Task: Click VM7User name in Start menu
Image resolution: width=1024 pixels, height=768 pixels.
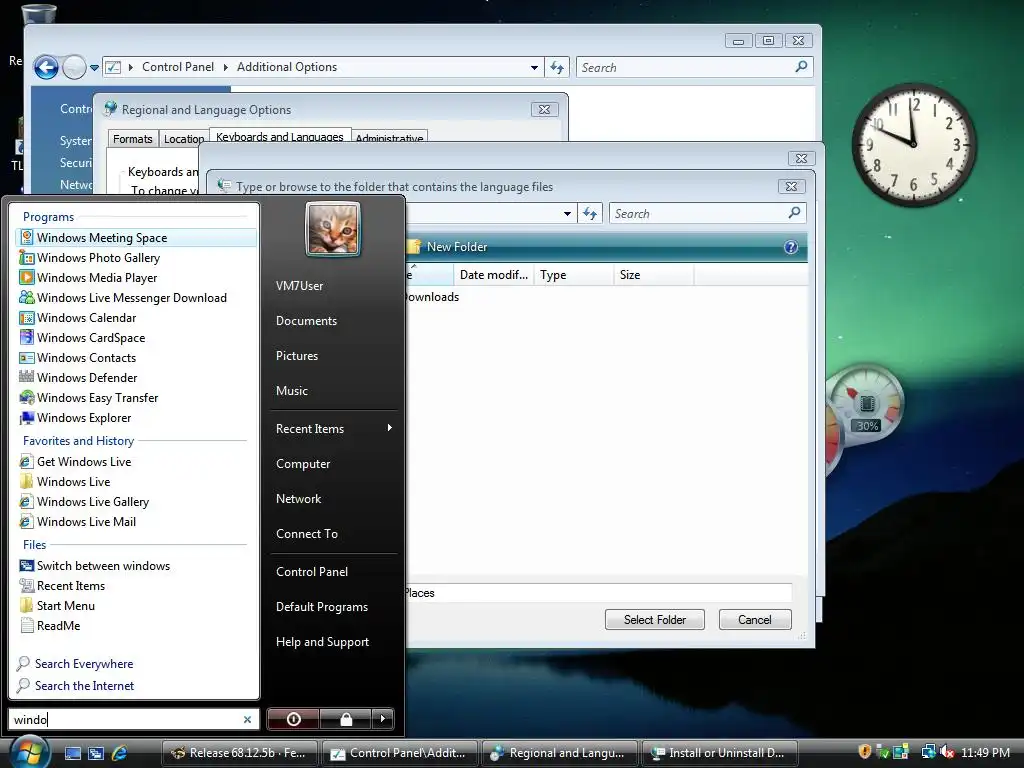Action: pos(299,285)
